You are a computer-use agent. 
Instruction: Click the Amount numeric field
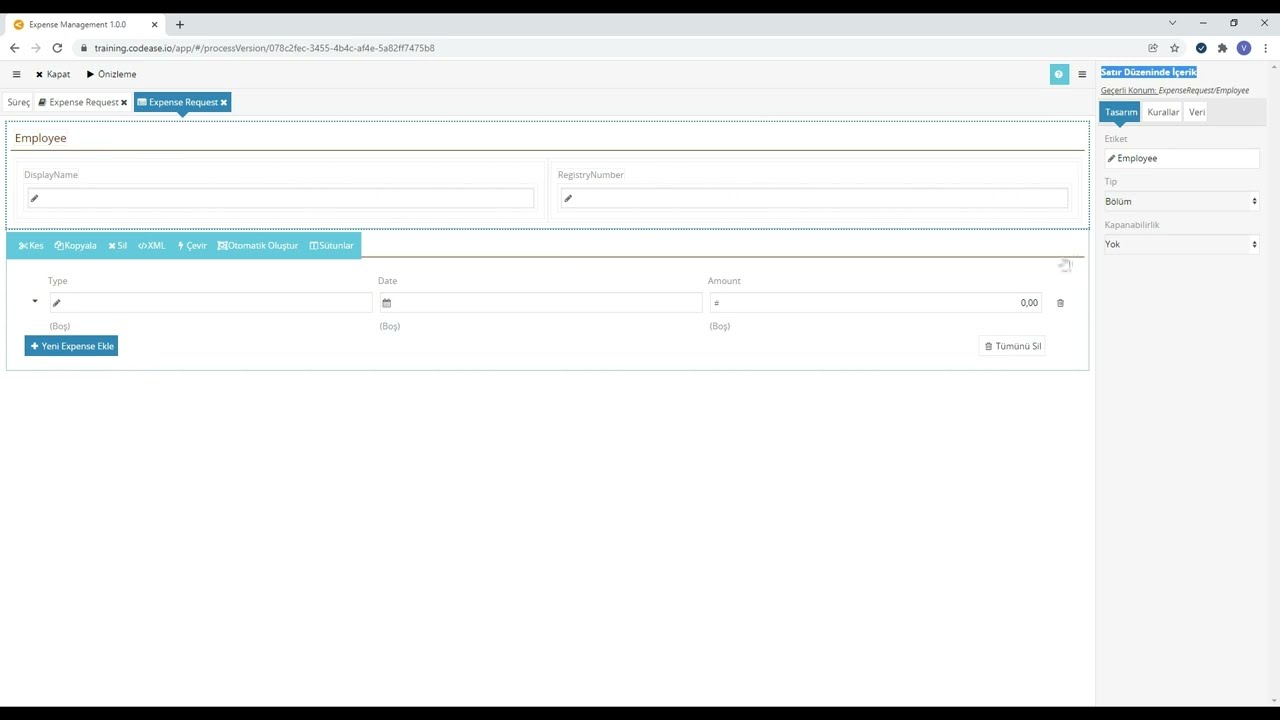875,303
